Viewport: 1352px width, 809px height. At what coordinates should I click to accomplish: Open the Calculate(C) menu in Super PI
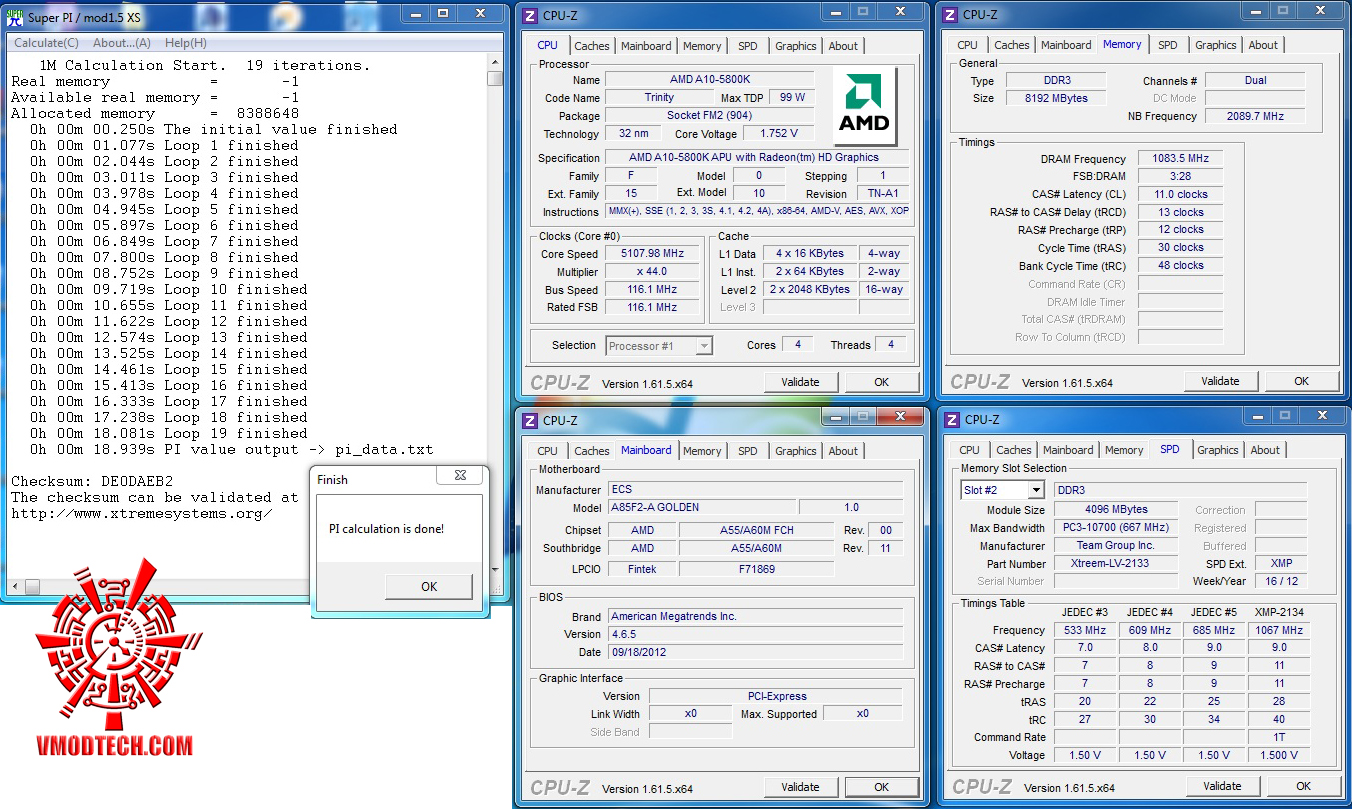click(46, 43)
